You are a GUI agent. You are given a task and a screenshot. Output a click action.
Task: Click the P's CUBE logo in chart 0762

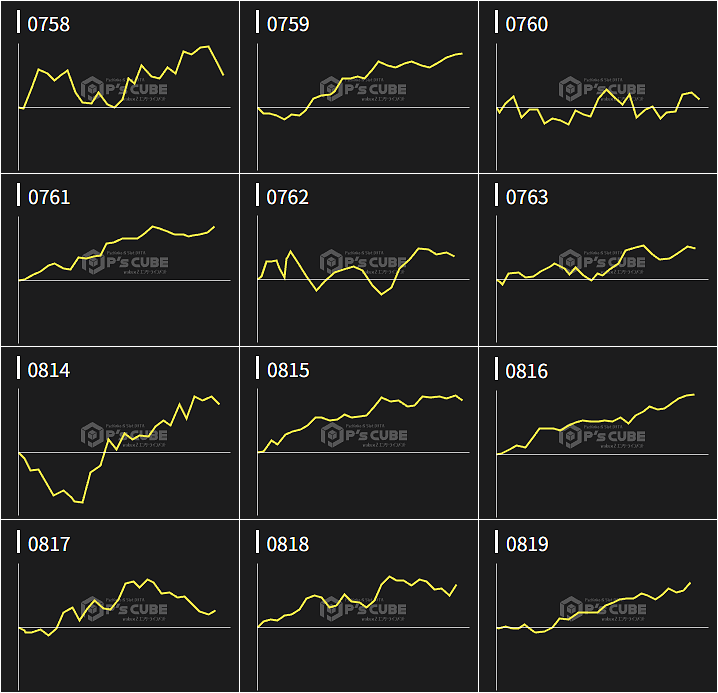(363, 263)
